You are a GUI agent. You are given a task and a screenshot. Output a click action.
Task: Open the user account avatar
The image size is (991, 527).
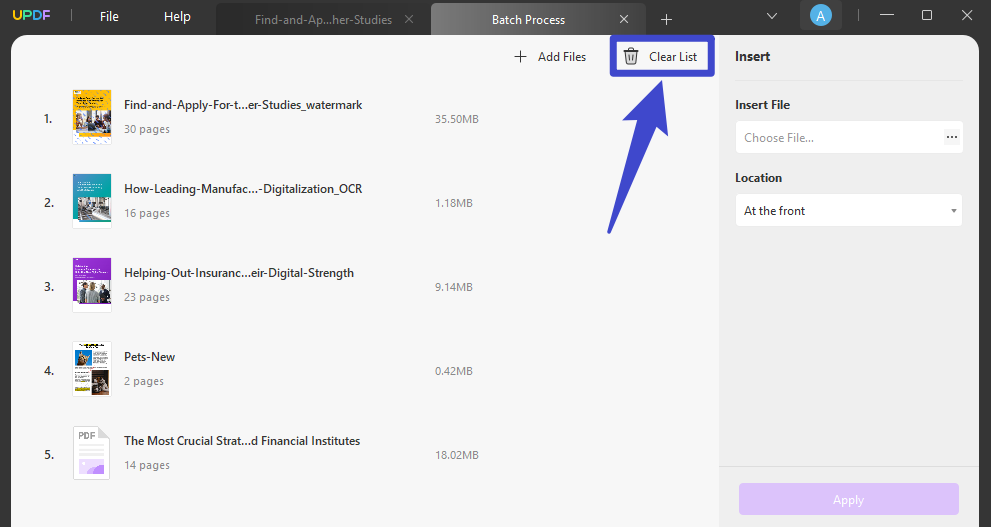click(820, 16)
